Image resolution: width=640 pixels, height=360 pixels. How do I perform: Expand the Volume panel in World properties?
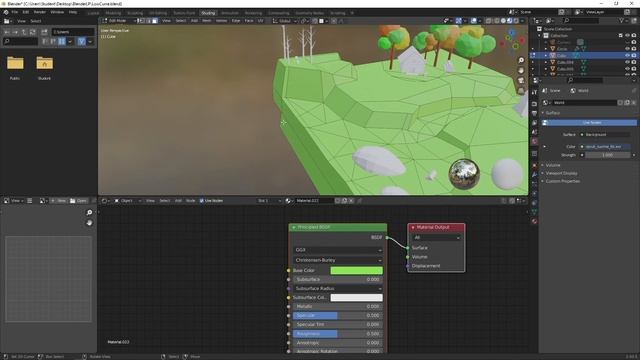tap(553, 165)
